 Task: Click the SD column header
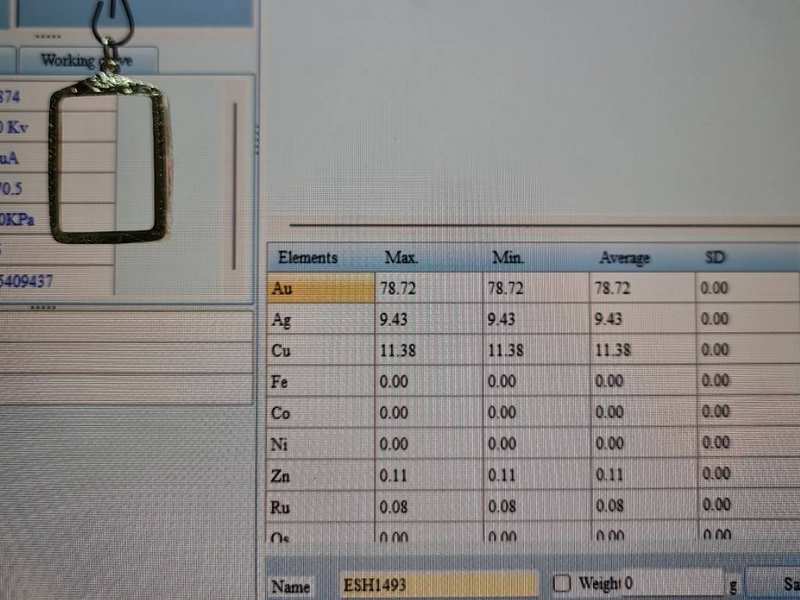[x=715, y=258]
